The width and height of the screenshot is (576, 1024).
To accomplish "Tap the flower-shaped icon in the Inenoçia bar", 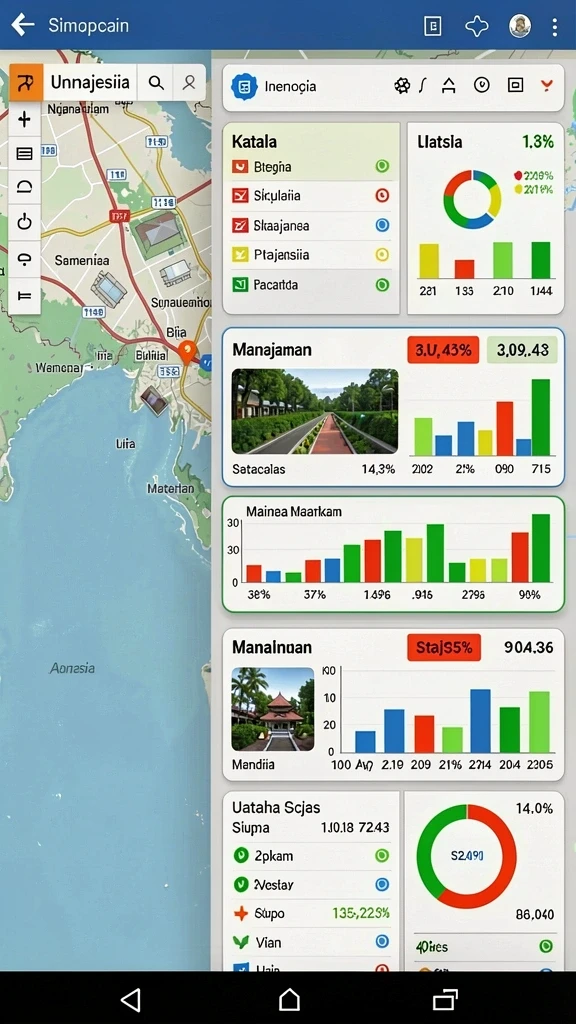I will [402, 85].
